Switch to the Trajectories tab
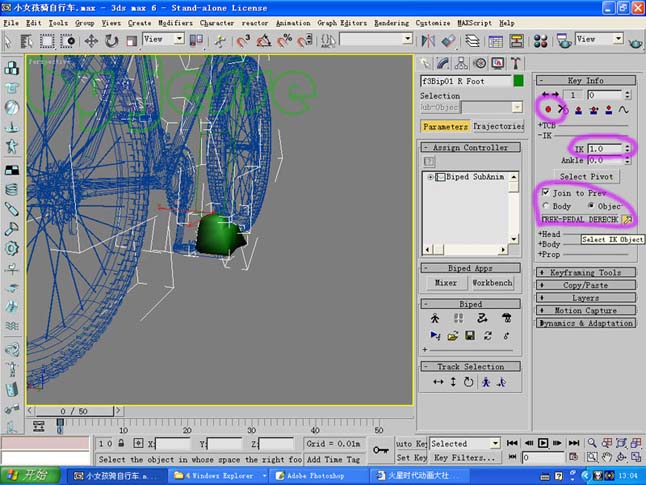The height and width of the screenshot is (485, 646). pyautogui.click(x=498, y=126)
